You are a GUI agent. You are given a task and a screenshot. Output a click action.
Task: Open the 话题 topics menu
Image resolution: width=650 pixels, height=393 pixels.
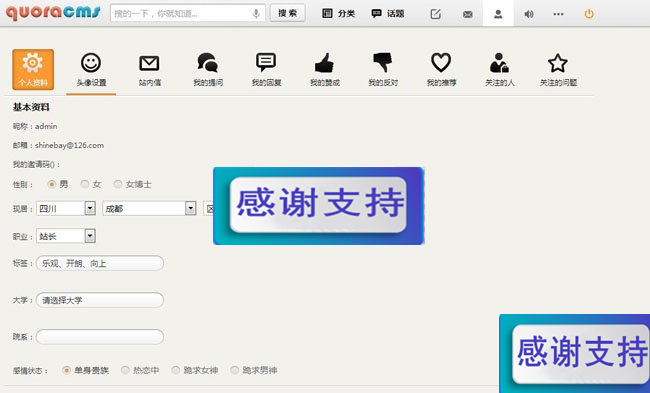coord(388,14)
